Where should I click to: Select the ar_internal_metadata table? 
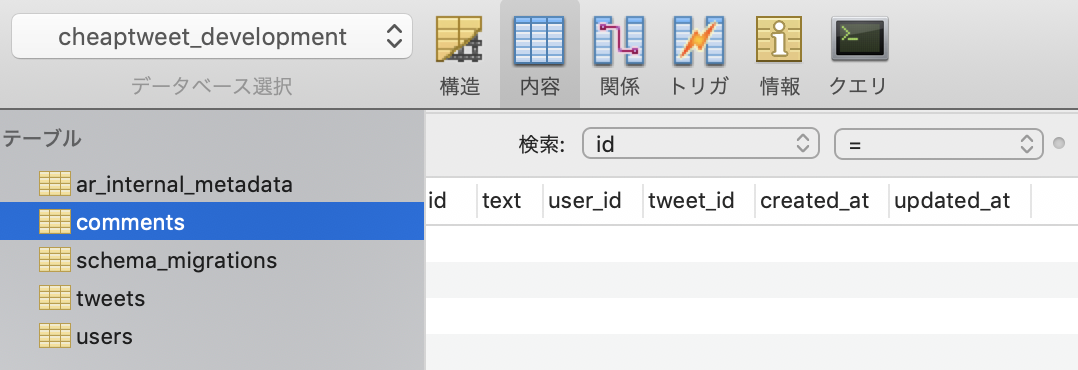212,184
